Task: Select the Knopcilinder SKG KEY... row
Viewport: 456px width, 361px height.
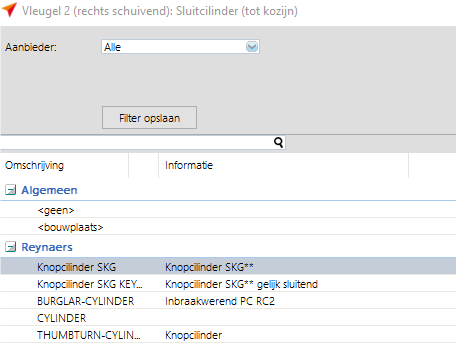Action: tap(228, 284)
